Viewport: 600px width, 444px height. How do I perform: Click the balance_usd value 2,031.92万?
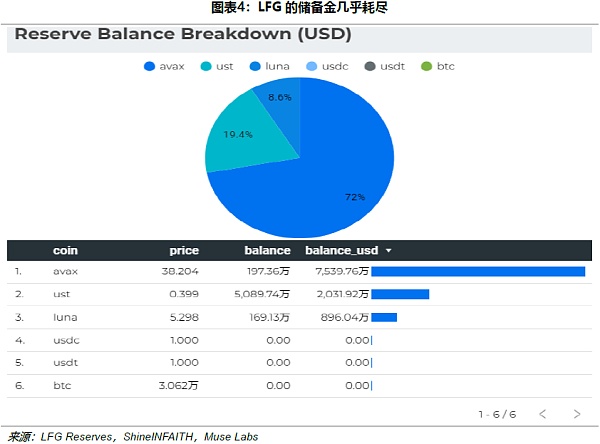click(343, 294)
